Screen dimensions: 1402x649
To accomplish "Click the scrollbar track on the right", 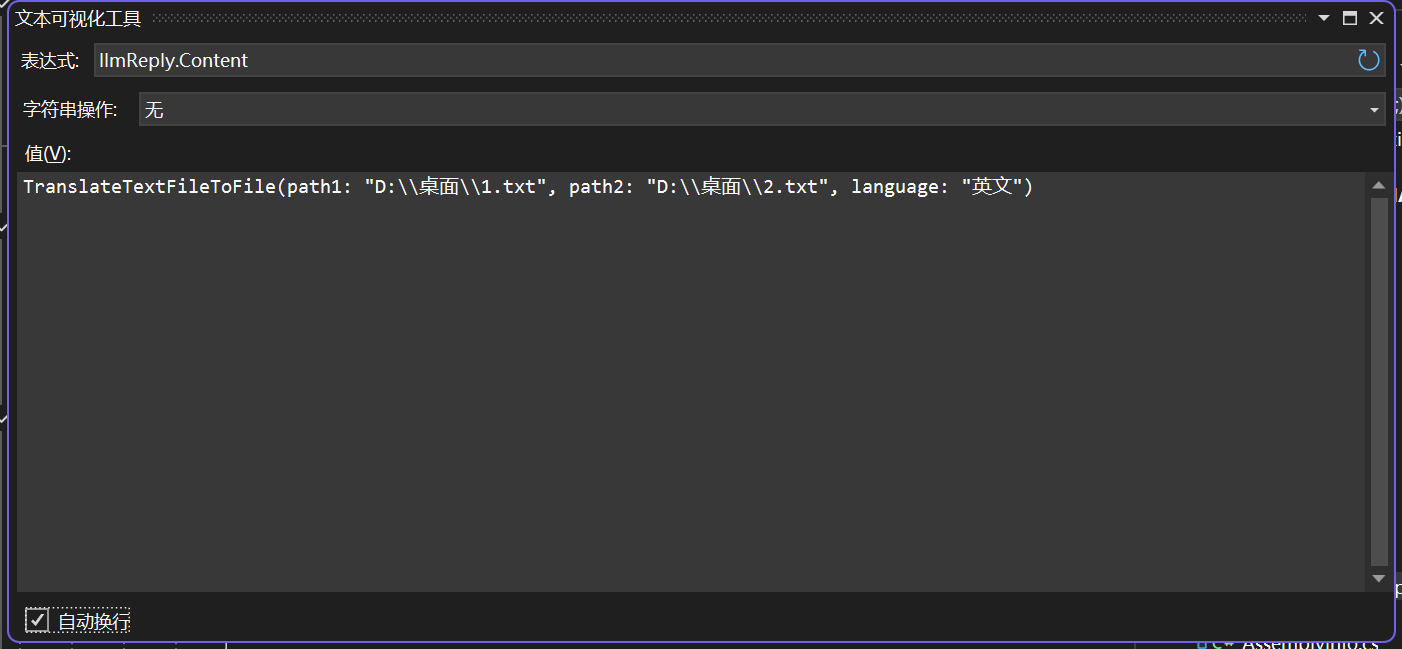I will tap(1378, 380).
